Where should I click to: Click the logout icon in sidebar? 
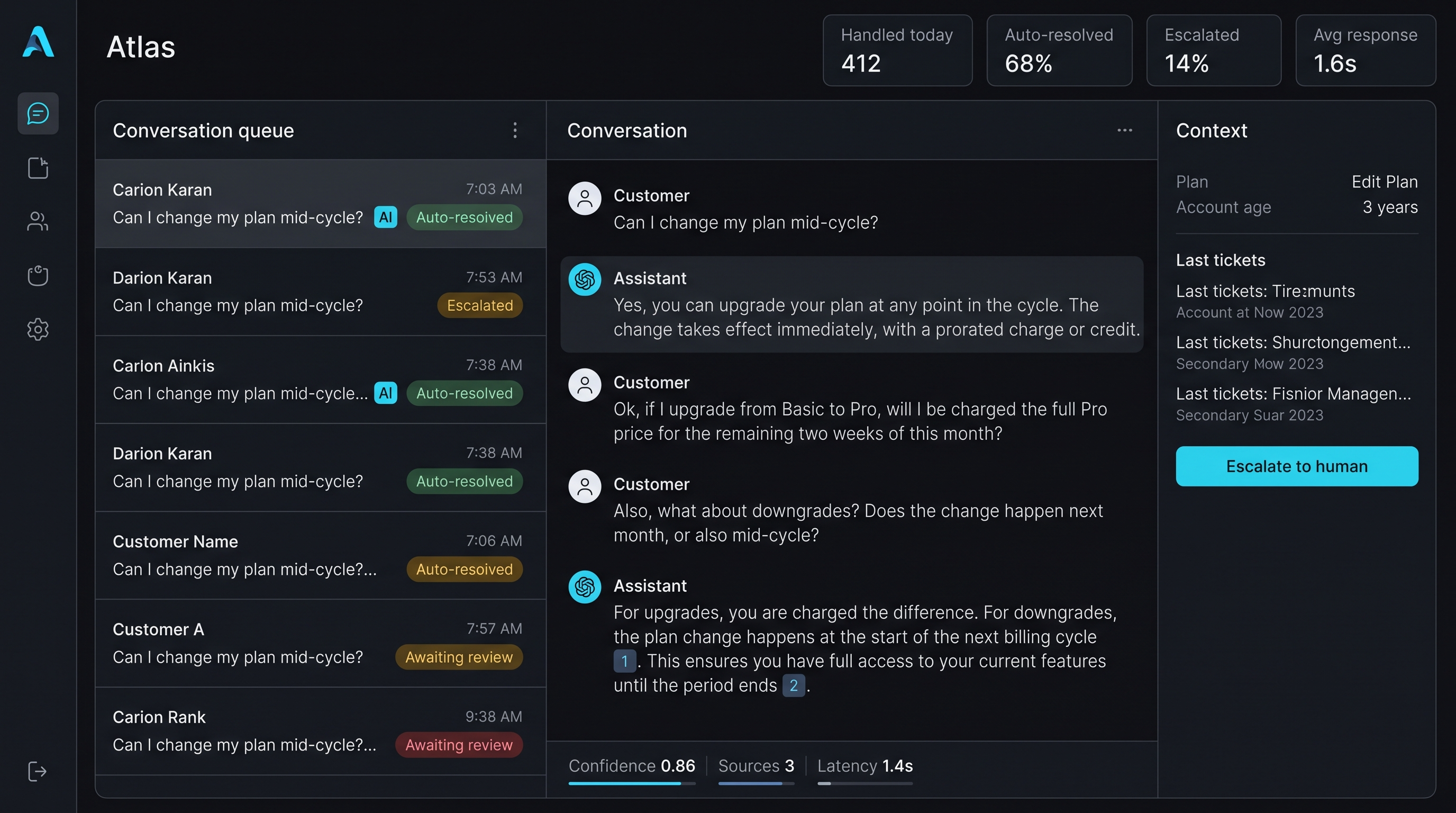38,771
